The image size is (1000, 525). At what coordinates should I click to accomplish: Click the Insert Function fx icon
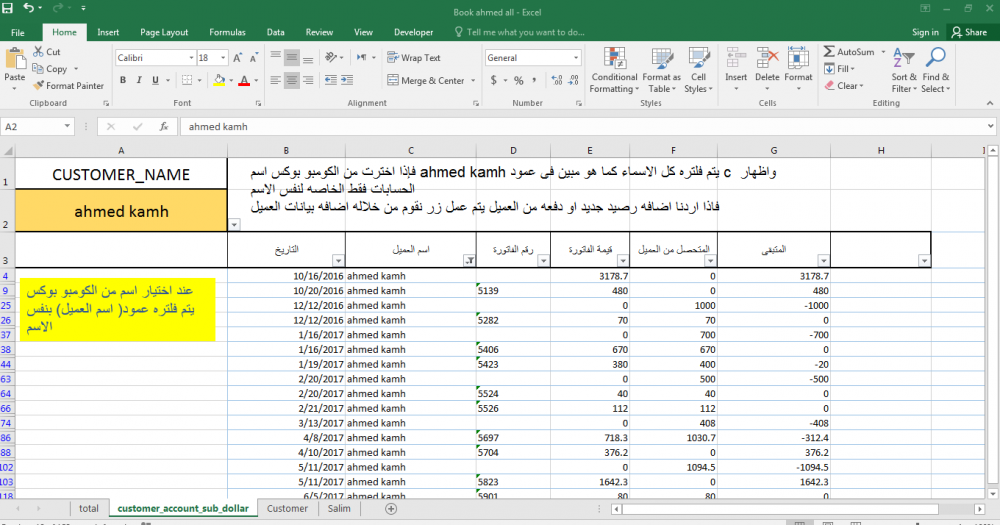click(164, 126)
